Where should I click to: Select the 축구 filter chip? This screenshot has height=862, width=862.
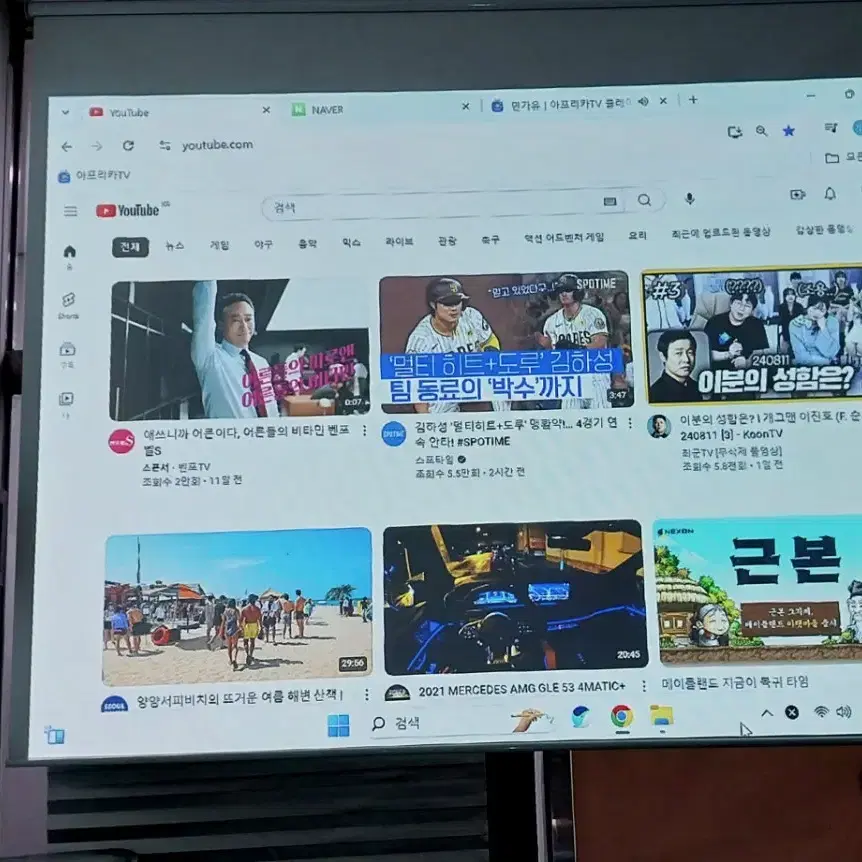point(490,239)
